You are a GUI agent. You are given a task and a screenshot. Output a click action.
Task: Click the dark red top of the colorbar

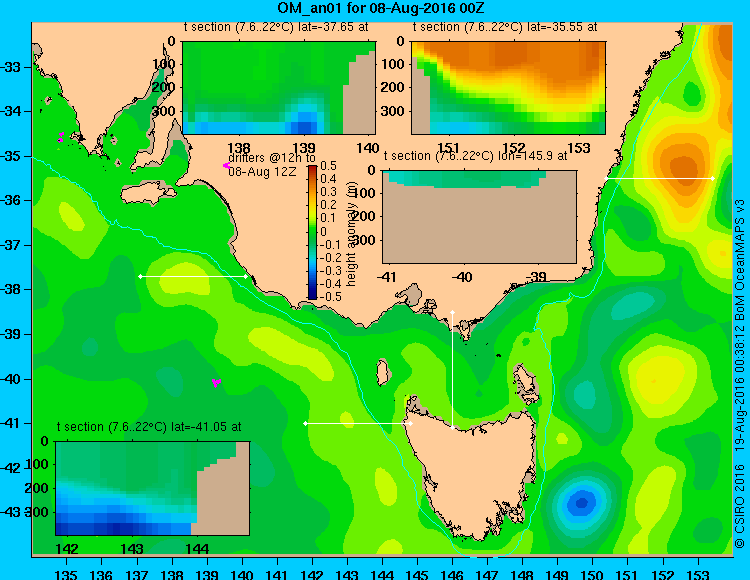click(x=312, y=169)
